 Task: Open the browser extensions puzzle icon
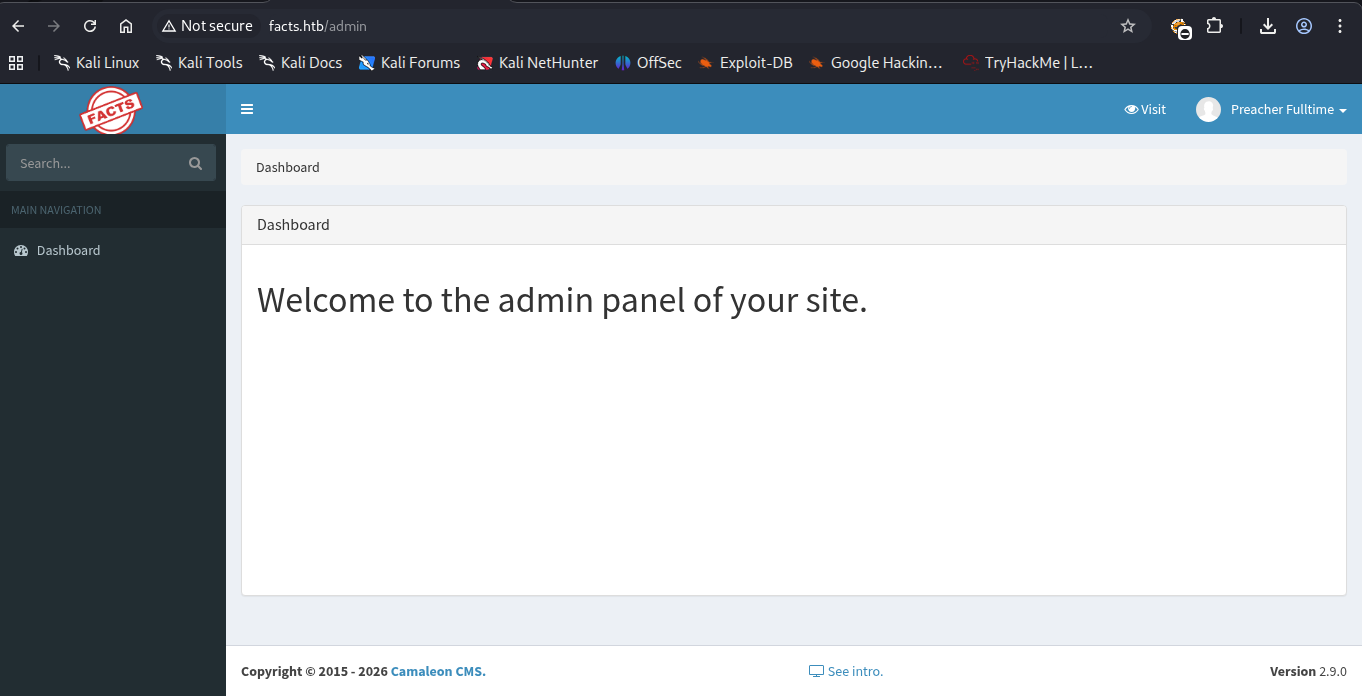tap(1214, 26)
